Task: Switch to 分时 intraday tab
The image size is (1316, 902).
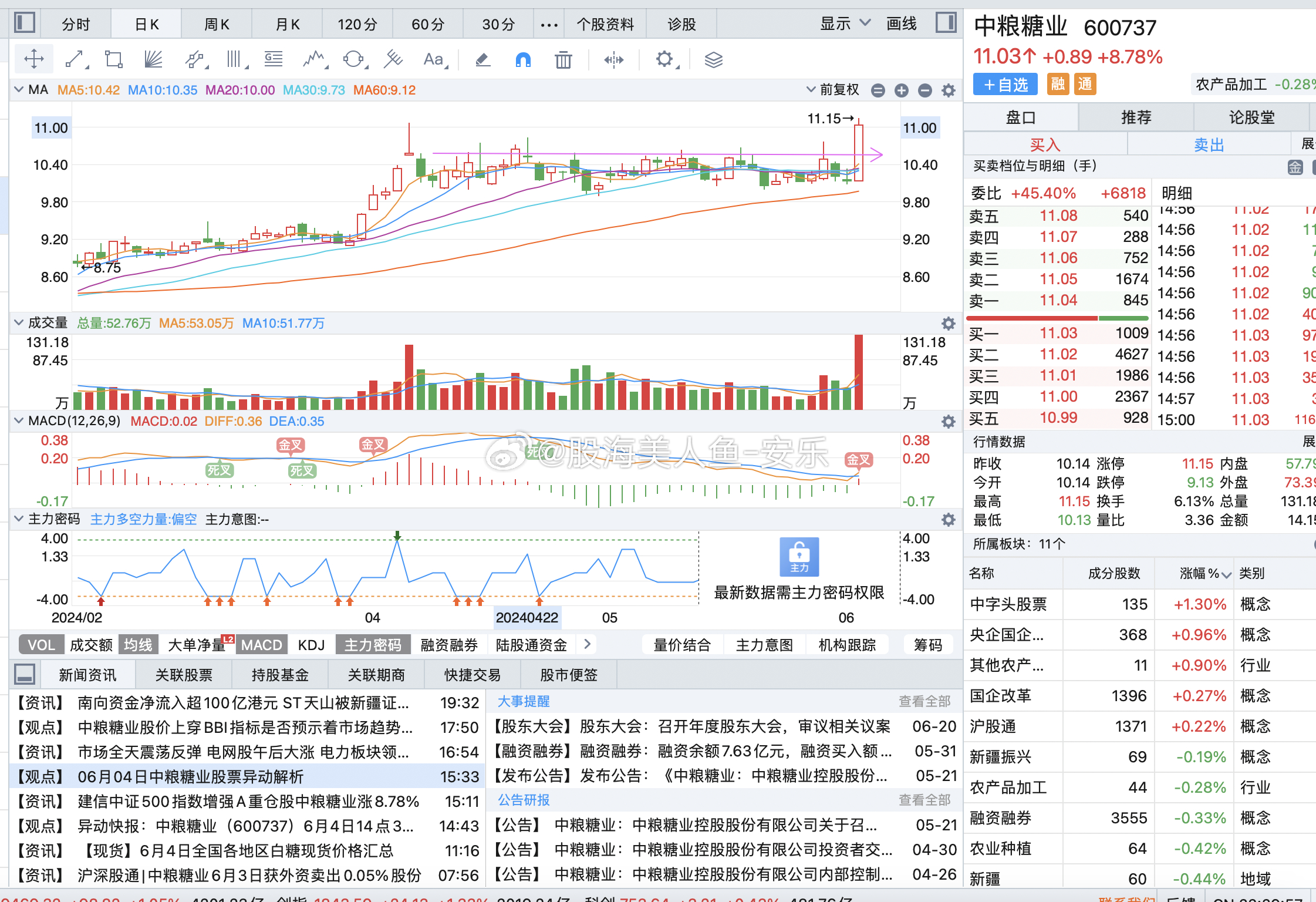Action: [76, 25]
